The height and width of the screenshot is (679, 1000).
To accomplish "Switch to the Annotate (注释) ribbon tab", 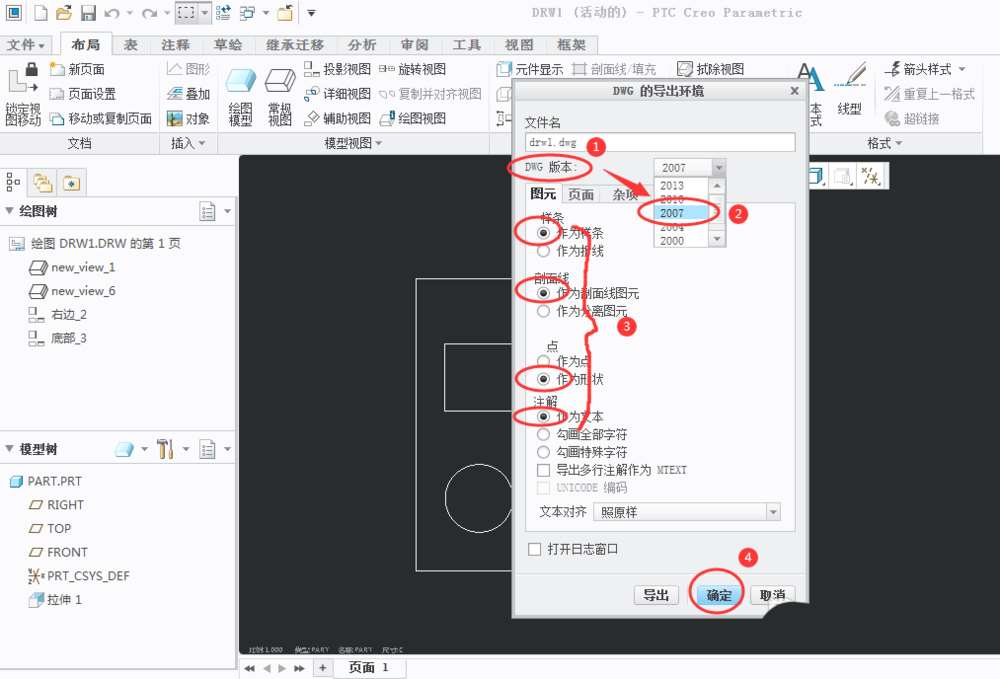I will pos(175,45).
